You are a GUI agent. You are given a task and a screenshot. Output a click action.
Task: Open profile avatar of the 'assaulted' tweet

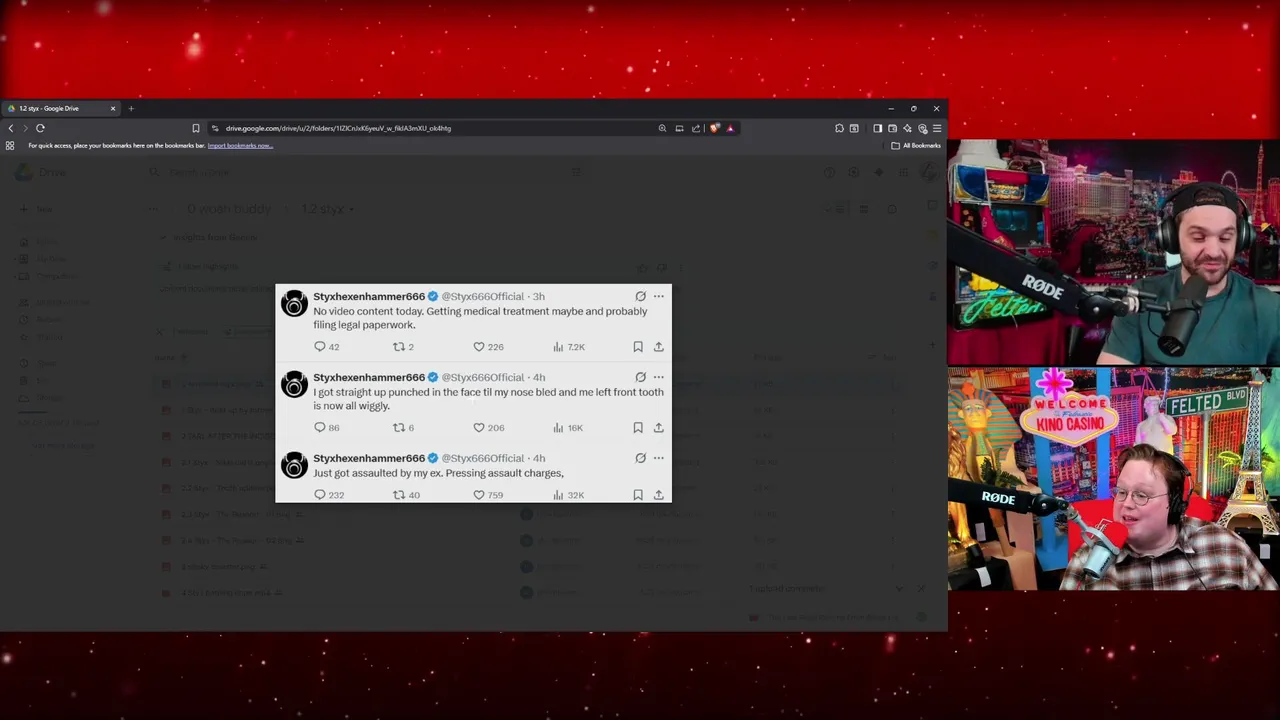(294, 466)
